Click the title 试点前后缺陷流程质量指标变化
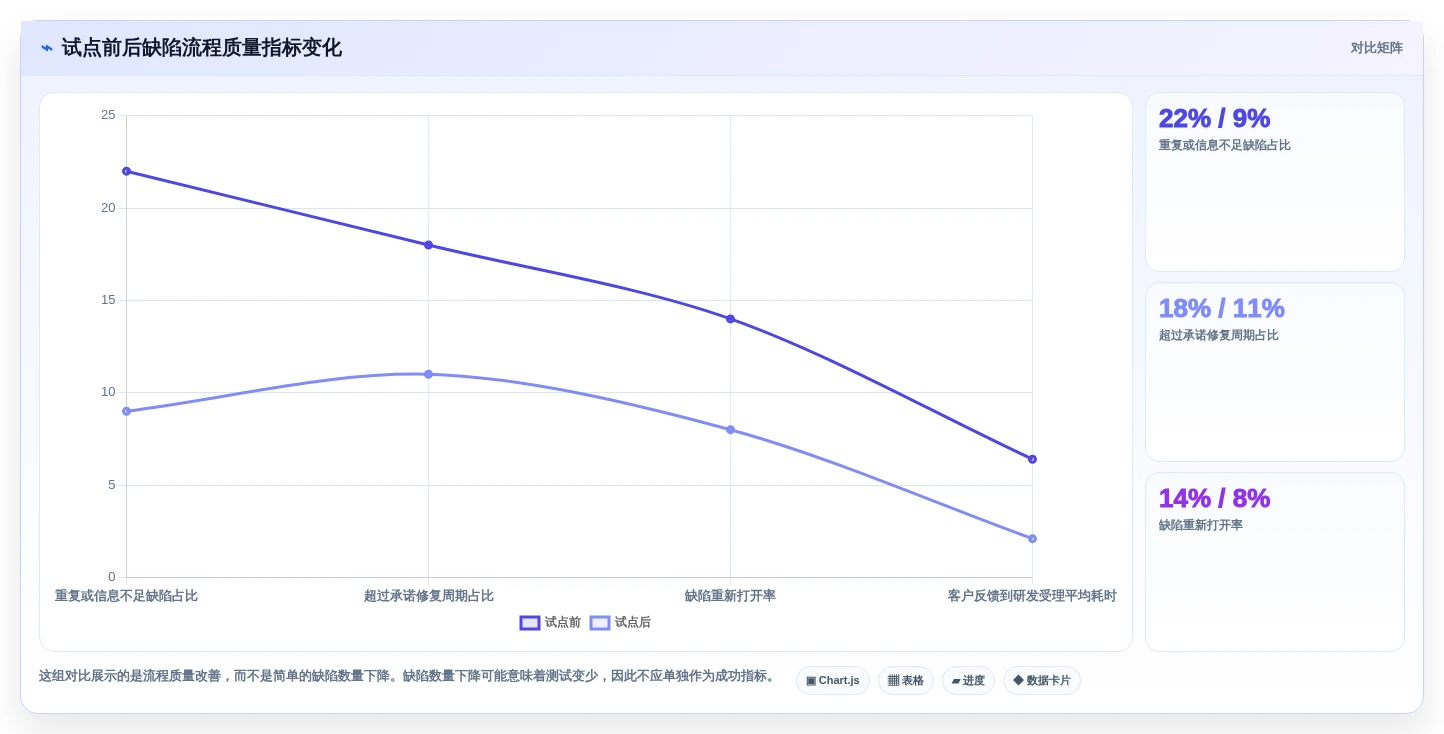Image resolution: width=1444 pixels, height=734 pixels. (202, 48)
